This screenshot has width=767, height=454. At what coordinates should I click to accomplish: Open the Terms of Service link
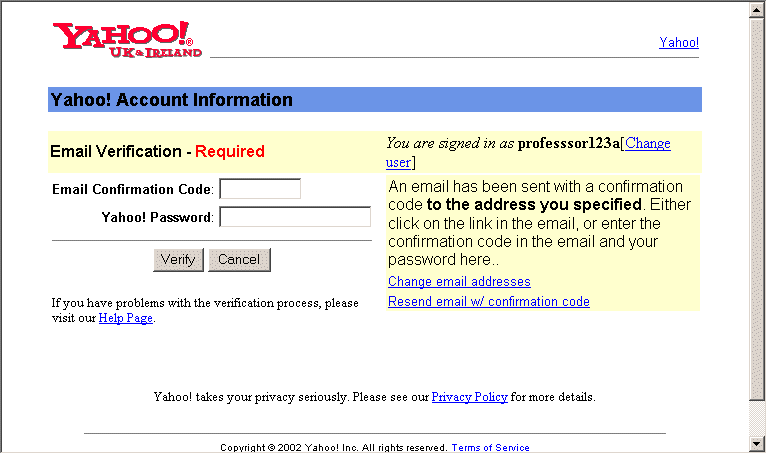[x=490, y=447]
